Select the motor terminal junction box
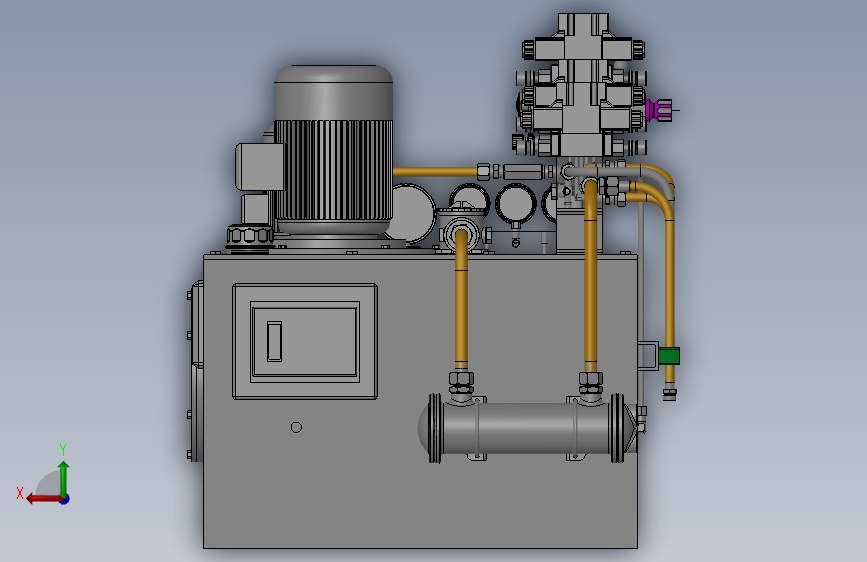The height and width of the screenshot is (562, 867). 259,166
